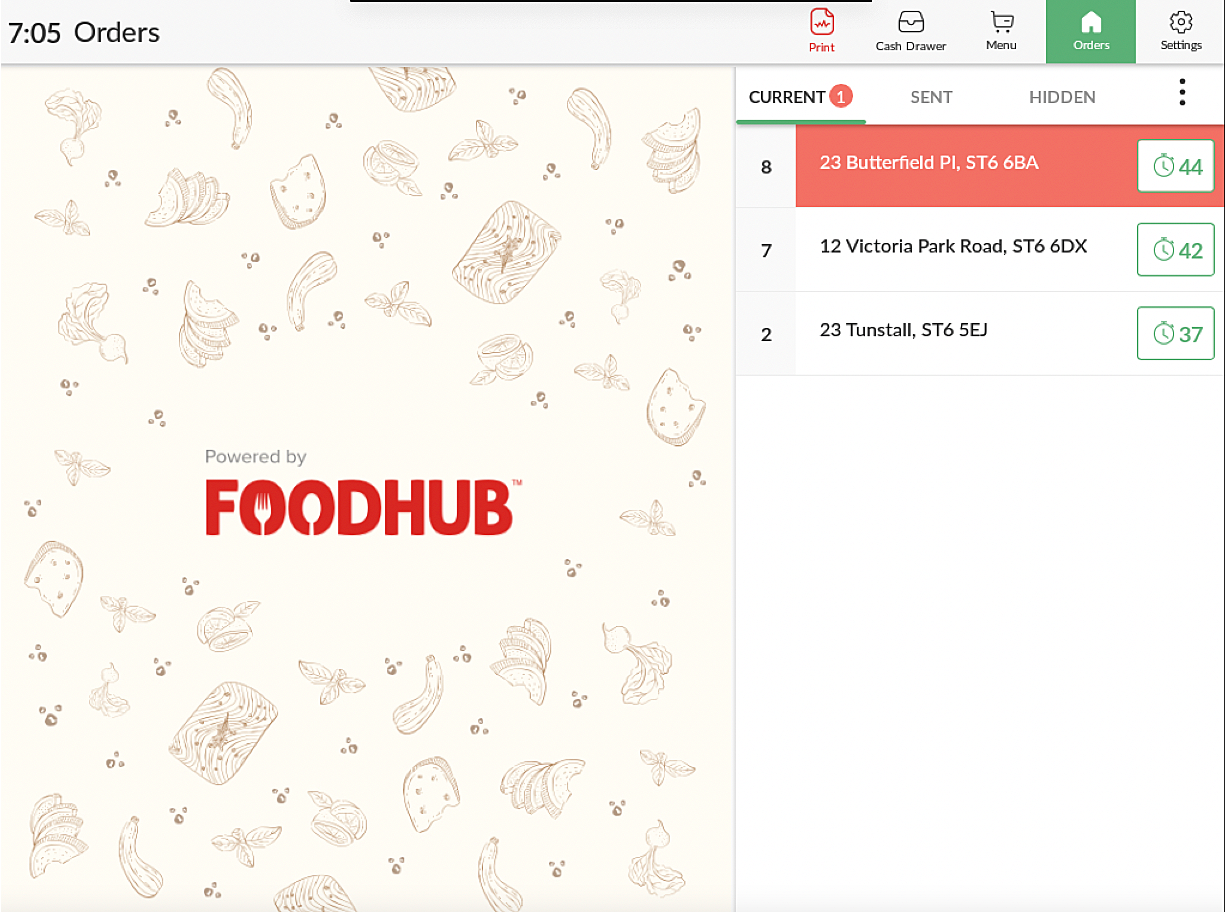1226x912 pixels.
Task: Click the 44 minute timer button
Action: click(x=1176, y=166)
